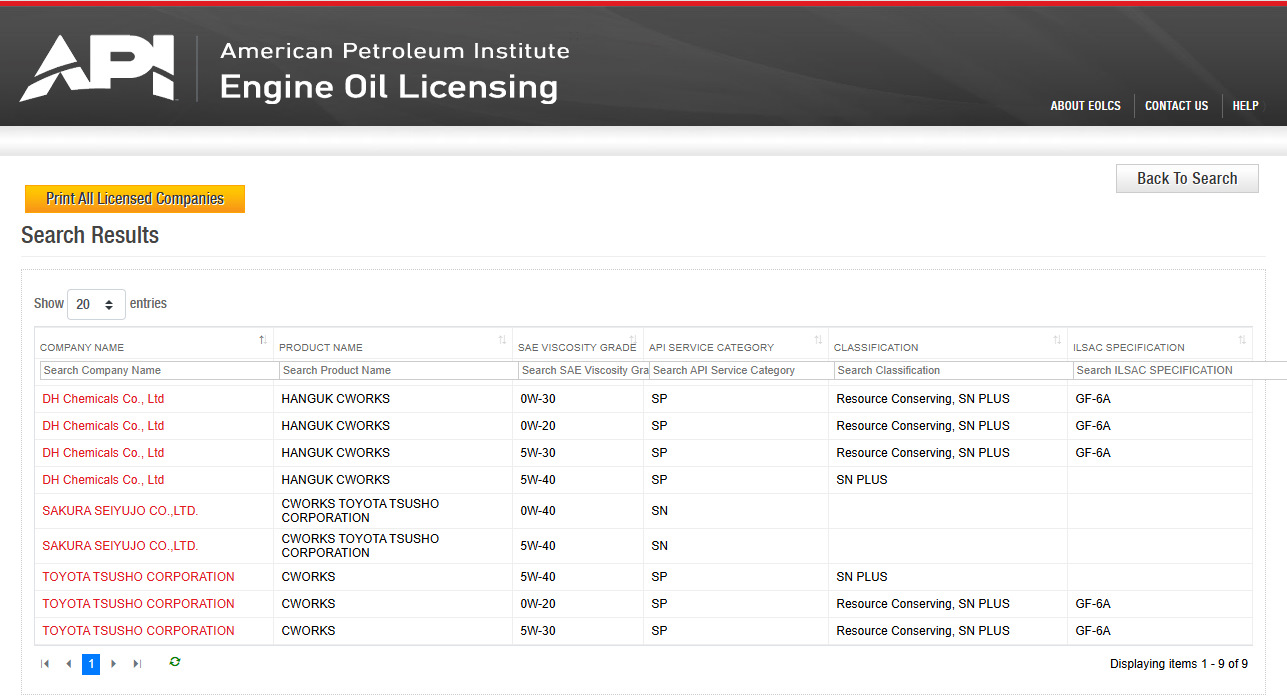
Task: Click SN PLUS in DH Chemicals 5W-40 row
Action: tap(862, 480)
